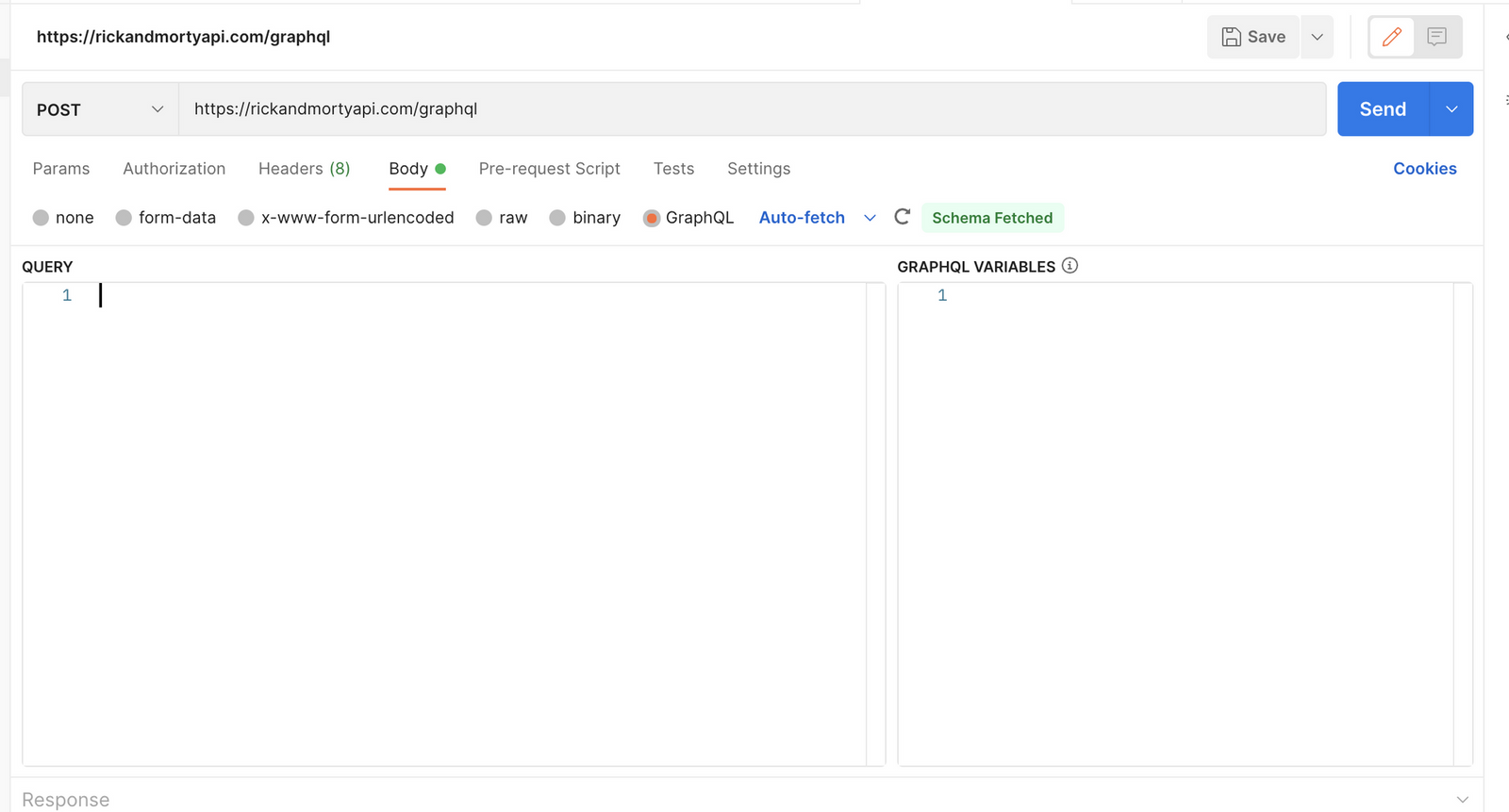Viewport: 1509px width, 812px height.
Task: Select the none body type
Action: click(x=41, y=218)
